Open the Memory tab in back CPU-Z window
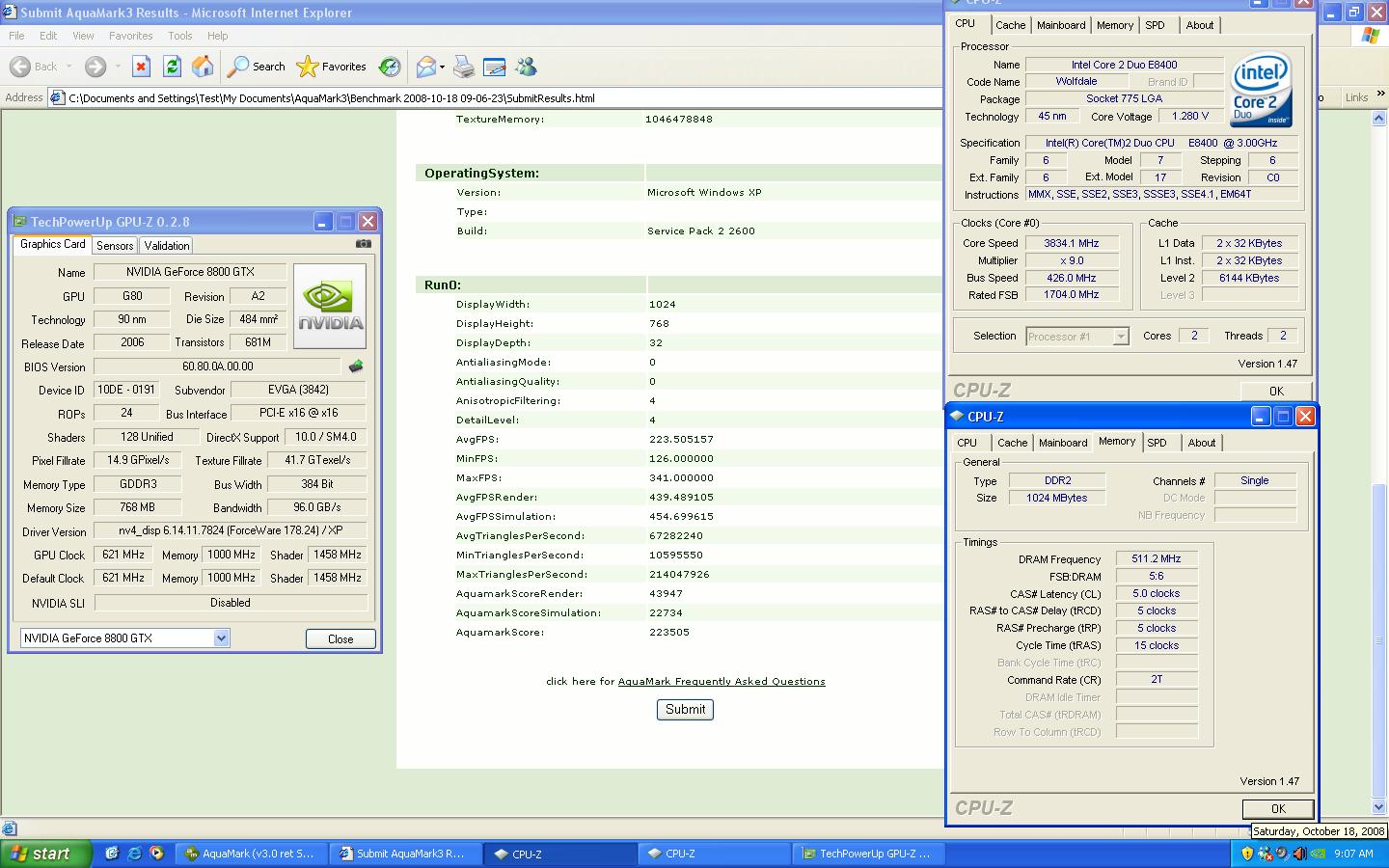 coord(1114,25)
